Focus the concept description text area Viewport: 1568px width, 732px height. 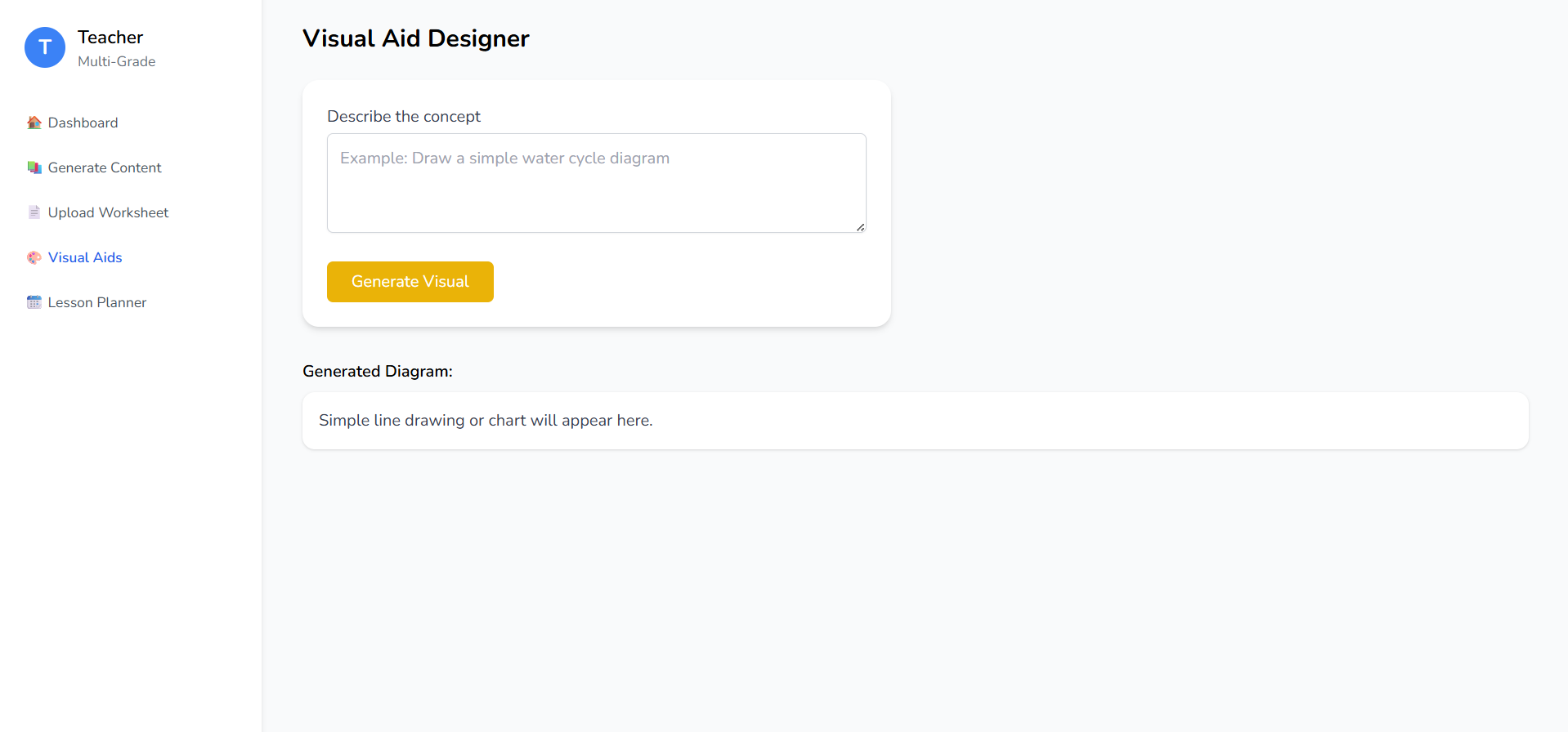click(x=597, y=183)
